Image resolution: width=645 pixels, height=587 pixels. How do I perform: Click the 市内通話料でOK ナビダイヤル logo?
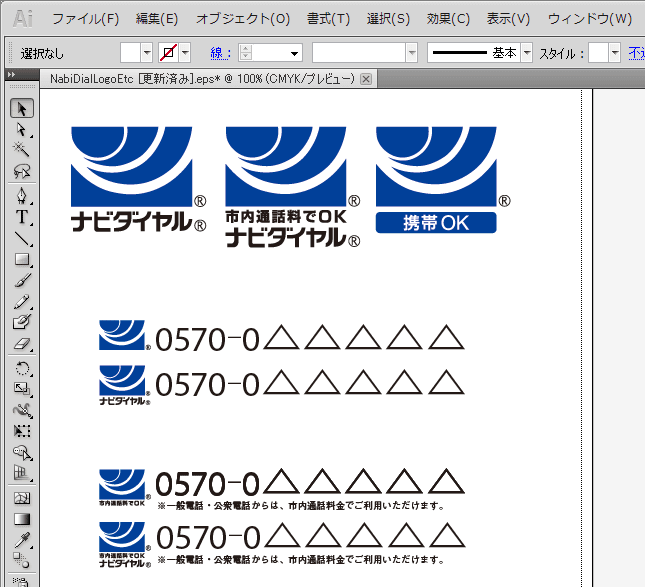(x=292, y=187)
